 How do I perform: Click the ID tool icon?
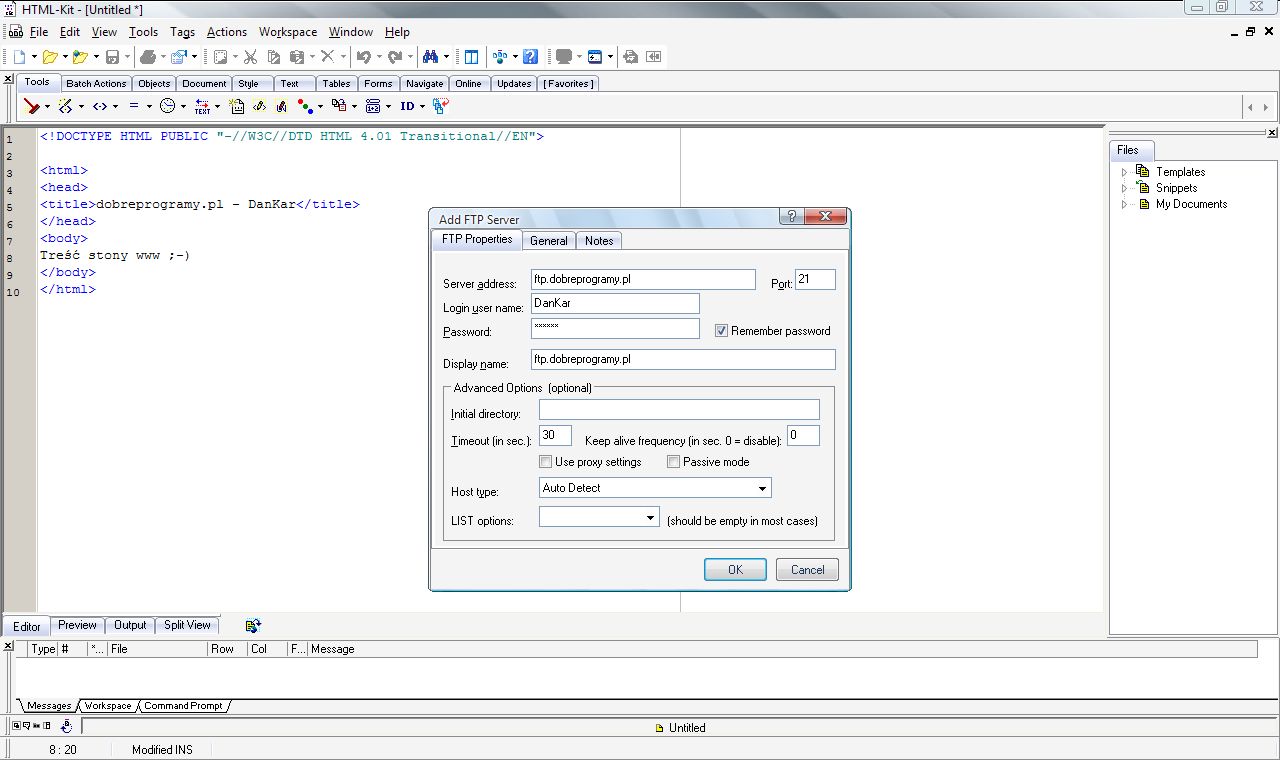pyautogui.click(x=407, y=106)
